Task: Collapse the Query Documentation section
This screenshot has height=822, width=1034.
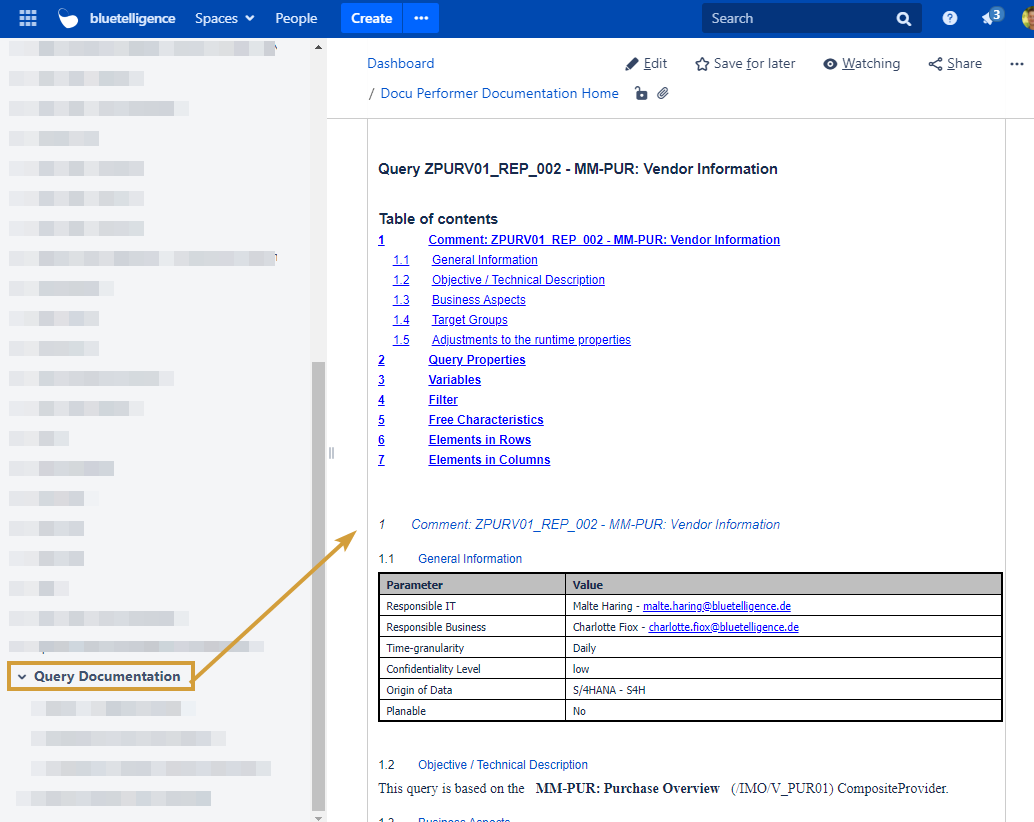Action: 22,676
